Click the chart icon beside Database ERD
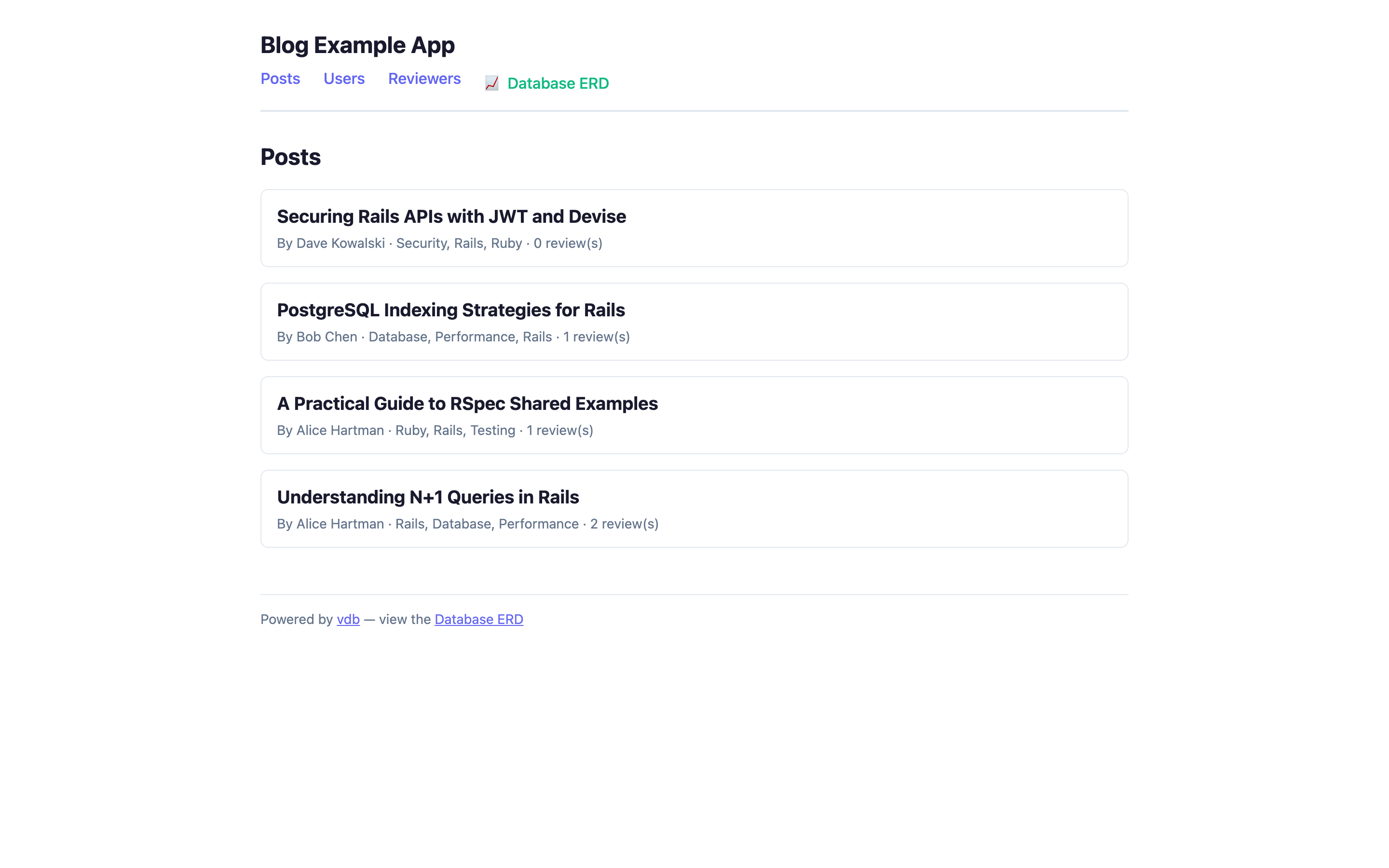 (491, 83)
